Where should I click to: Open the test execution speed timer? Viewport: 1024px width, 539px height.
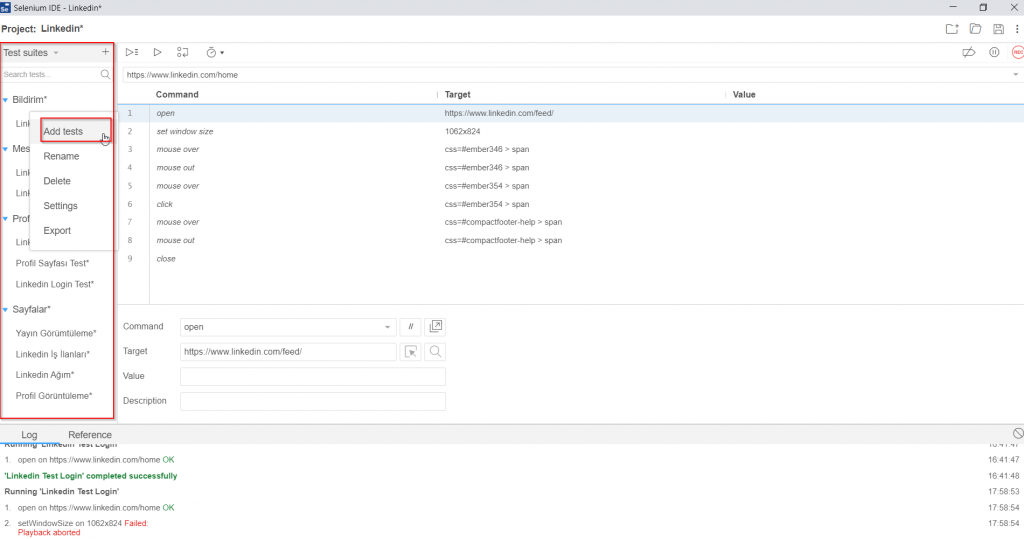(215, 52)
